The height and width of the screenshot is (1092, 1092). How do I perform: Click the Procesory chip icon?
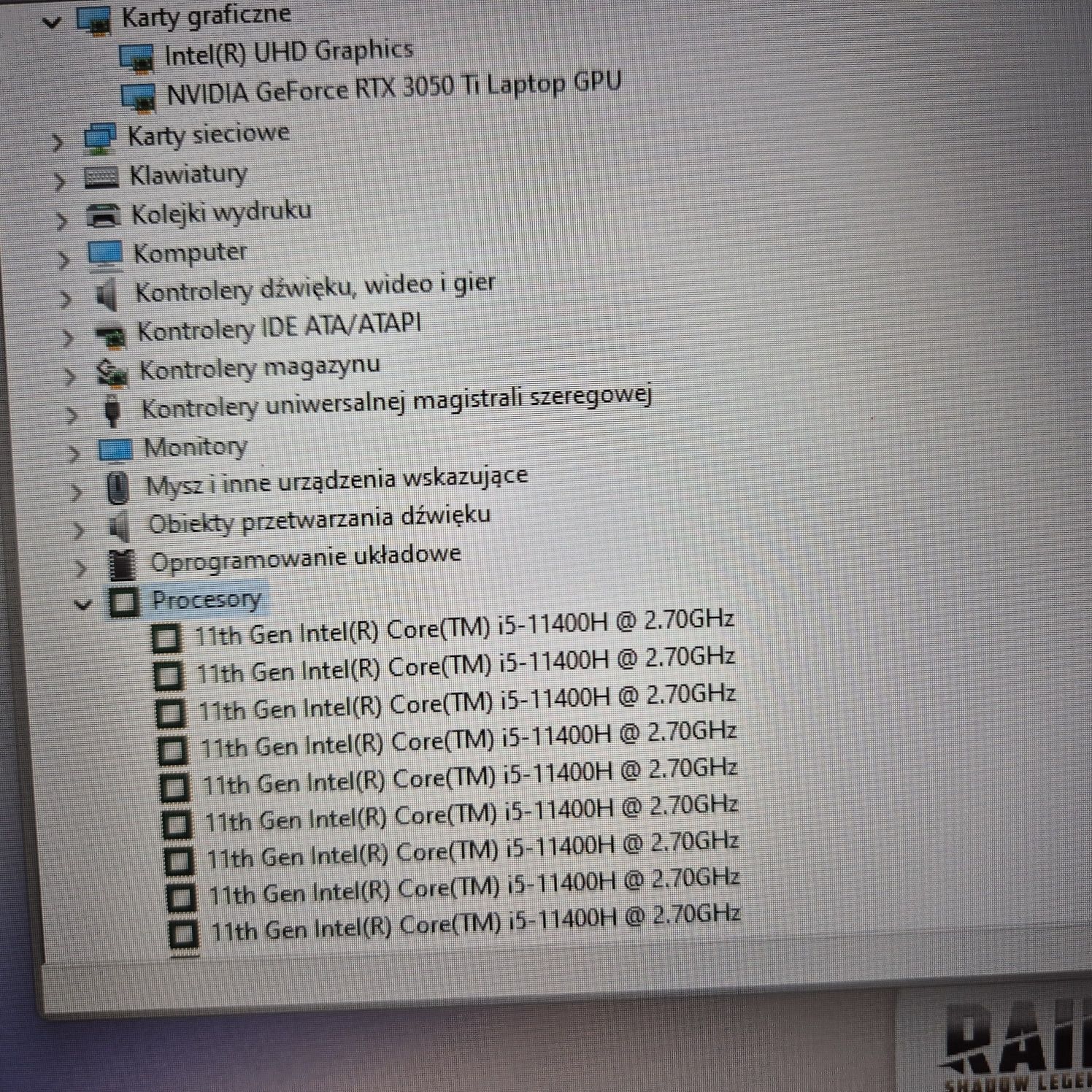[124, 602]
